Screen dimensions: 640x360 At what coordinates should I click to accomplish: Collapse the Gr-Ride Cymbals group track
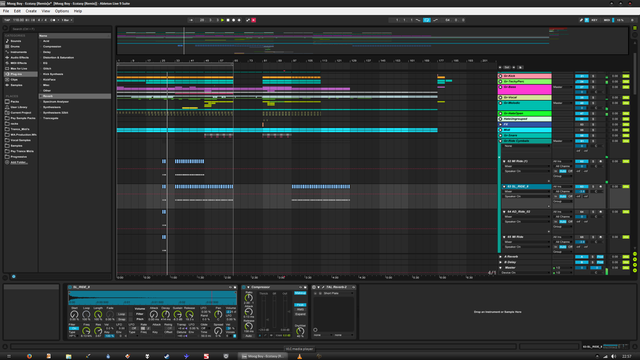click(500, 141)
